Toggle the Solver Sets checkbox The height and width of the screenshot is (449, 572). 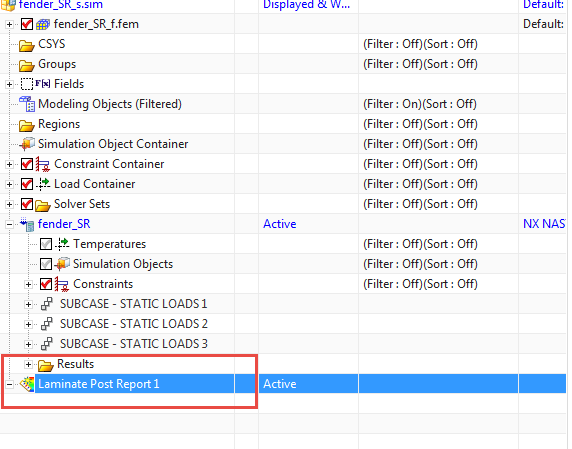tap(27, 204)
